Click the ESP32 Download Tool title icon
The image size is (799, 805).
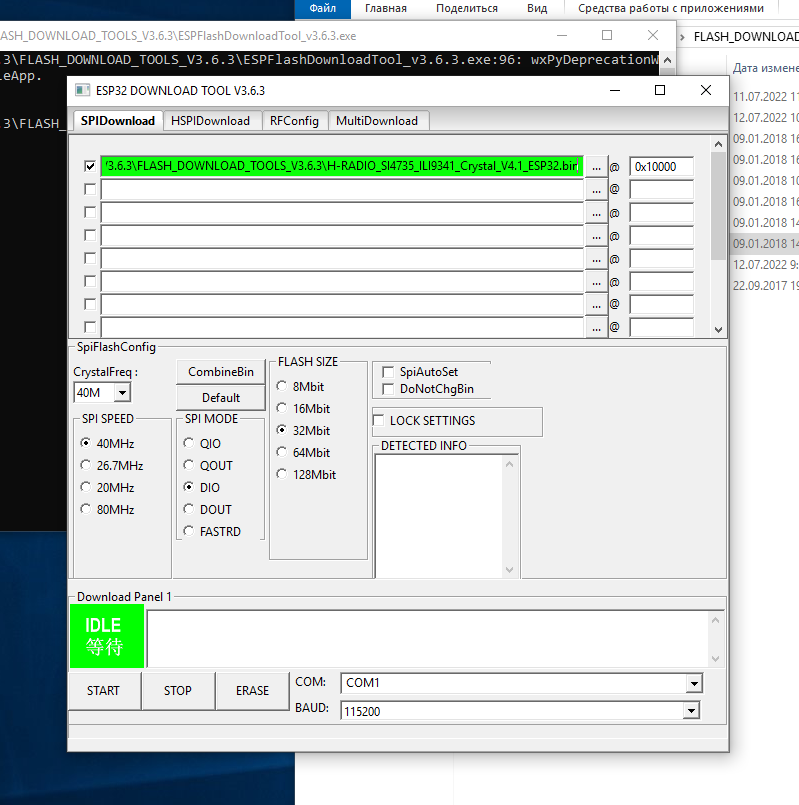pos(83,90)
